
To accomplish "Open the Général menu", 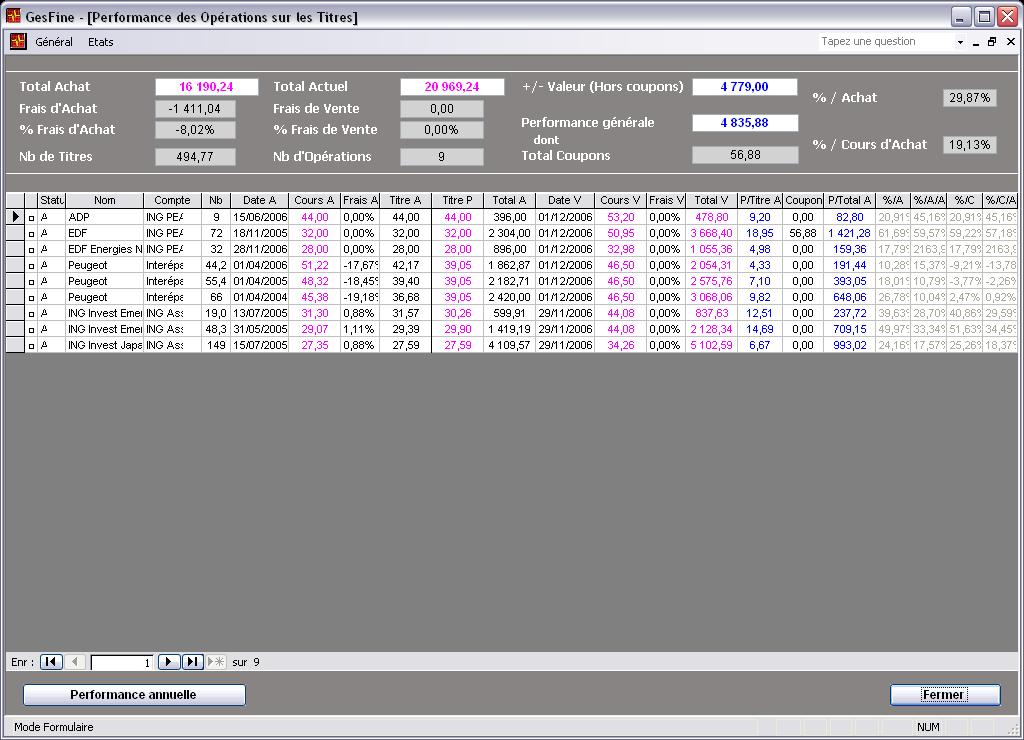I will pyautogui.click(x=54, y=42).
